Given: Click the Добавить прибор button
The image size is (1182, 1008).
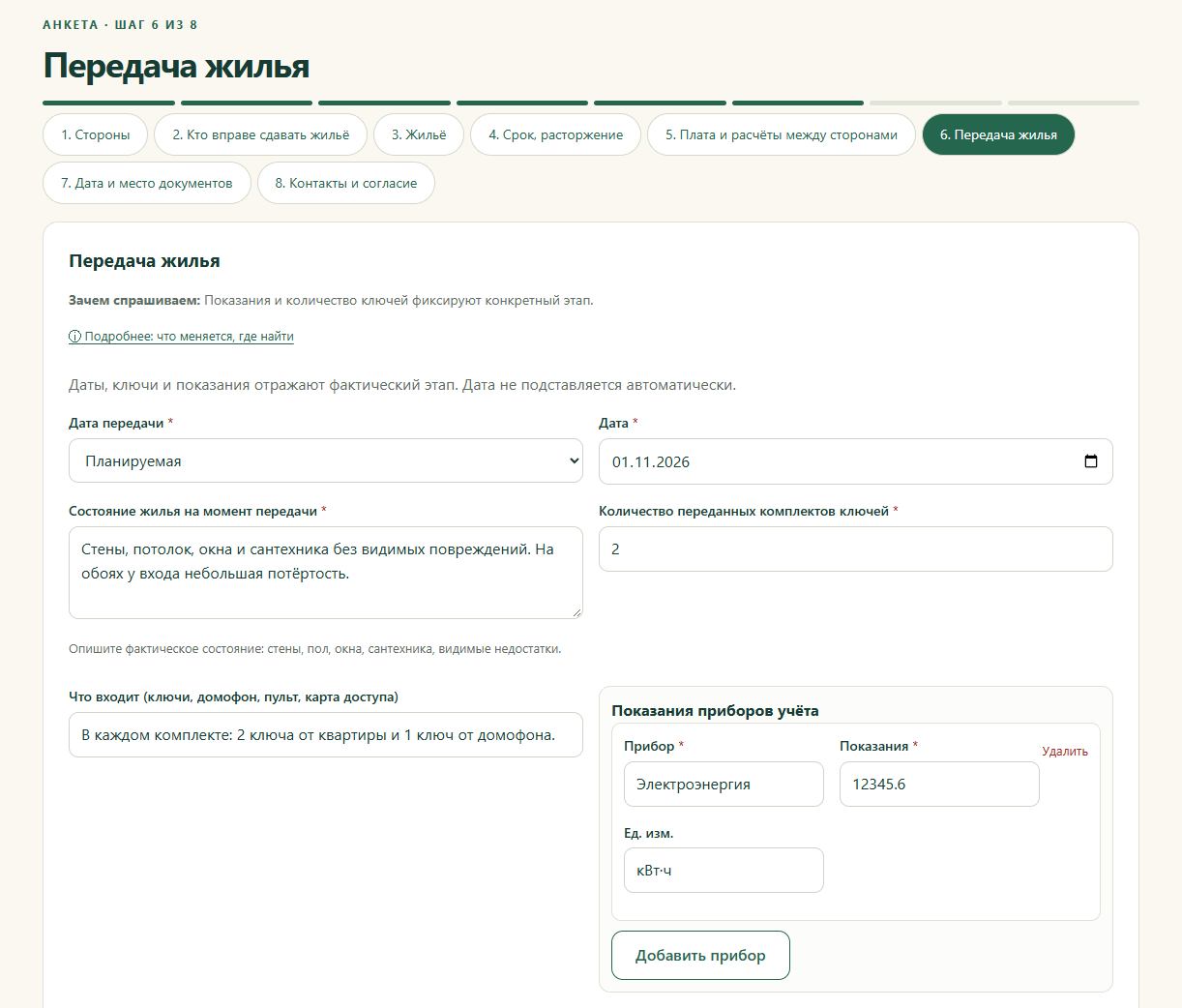Looking at the screenshot, I should 700,955.
